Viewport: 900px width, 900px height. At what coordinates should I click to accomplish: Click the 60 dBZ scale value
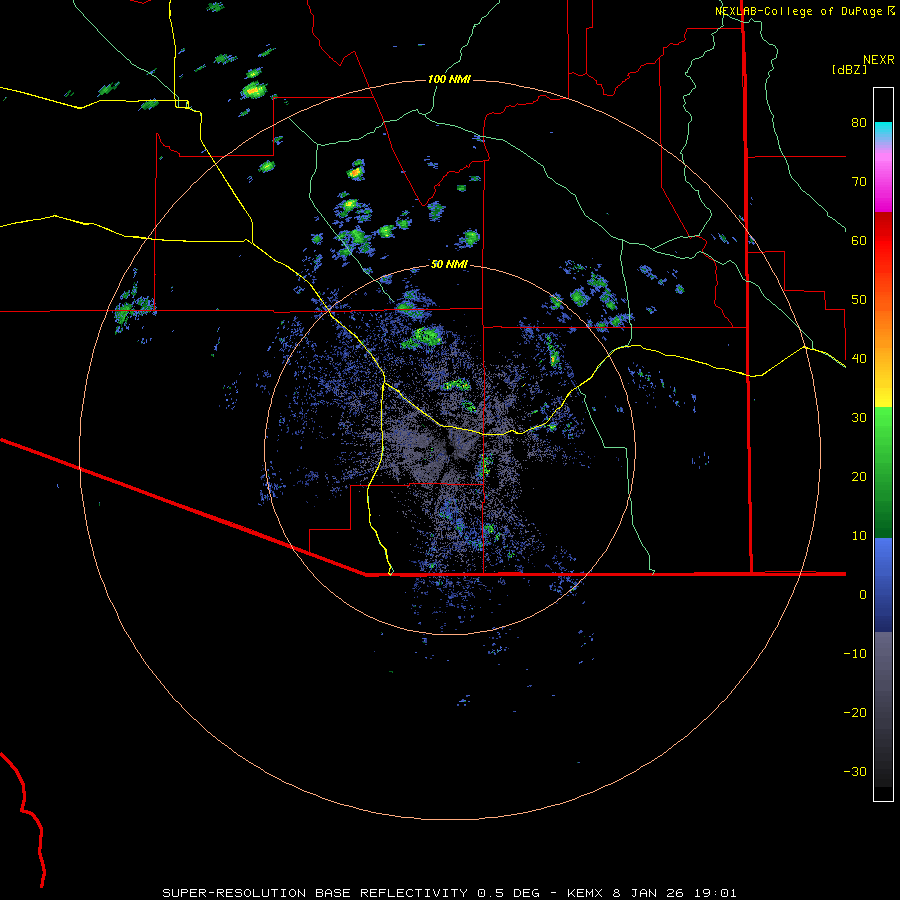[859, 240]
